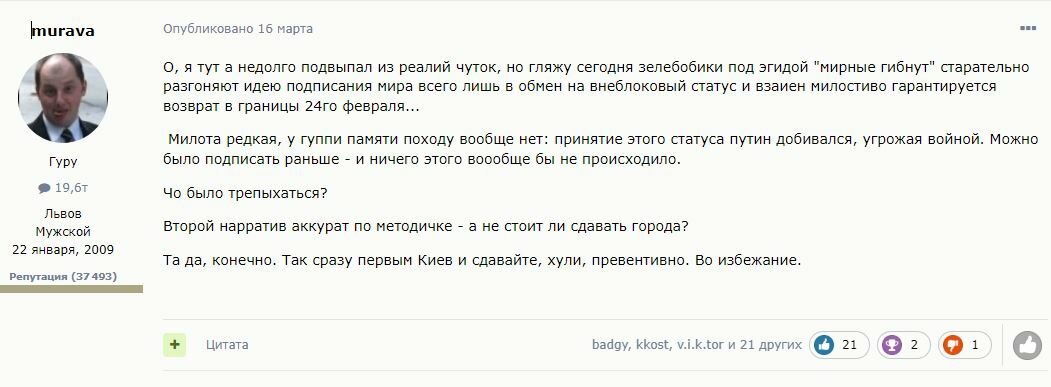
Task: Open kkost's profile from the reactions list
Action: click(652, 345)
